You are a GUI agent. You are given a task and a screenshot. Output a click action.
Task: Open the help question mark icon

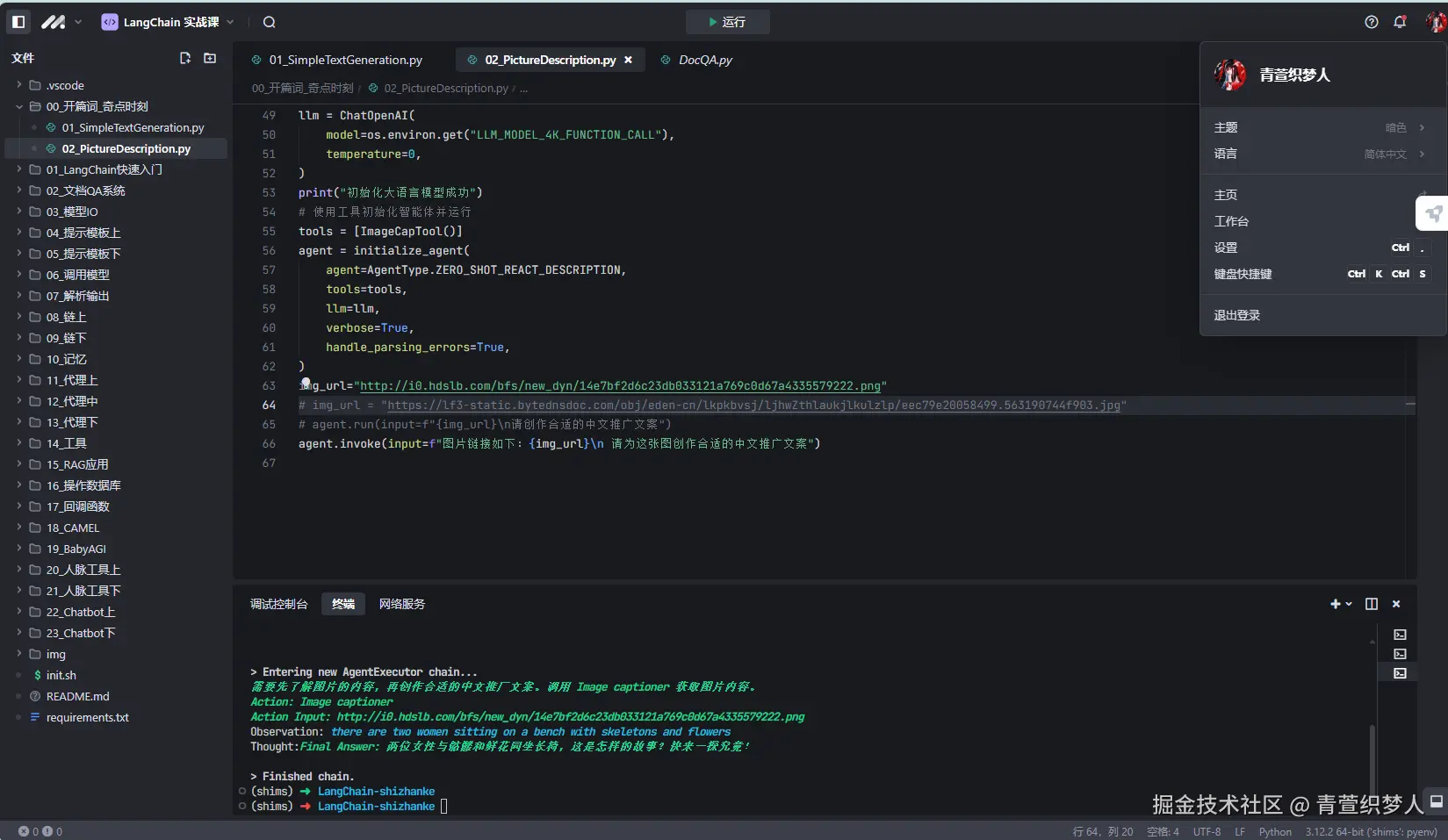tap(1371, 22)
